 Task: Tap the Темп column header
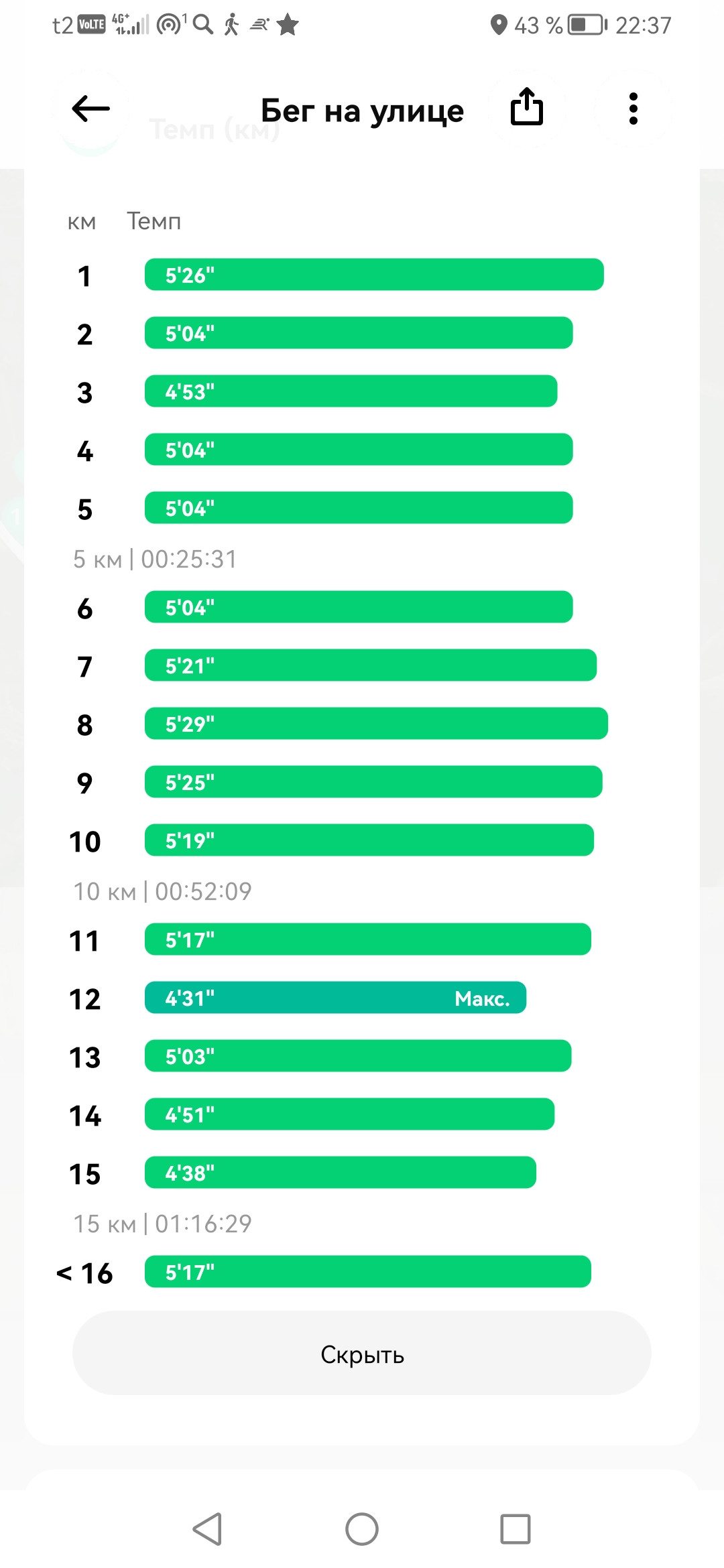tap(154, 221)
